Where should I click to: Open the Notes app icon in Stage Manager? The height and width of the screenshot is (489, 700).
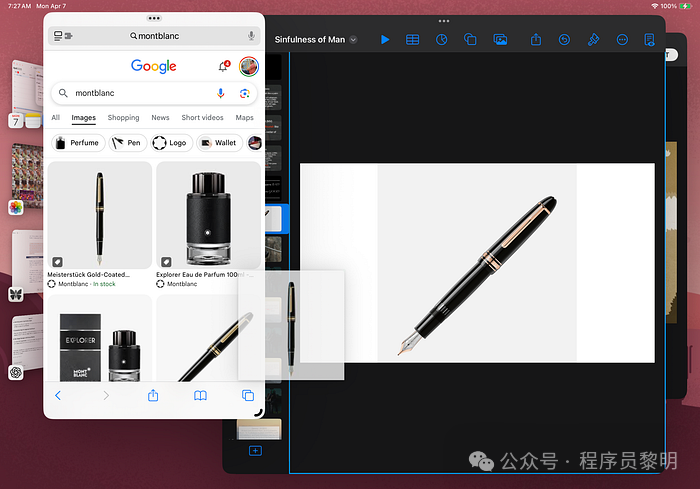pos(33,121)
